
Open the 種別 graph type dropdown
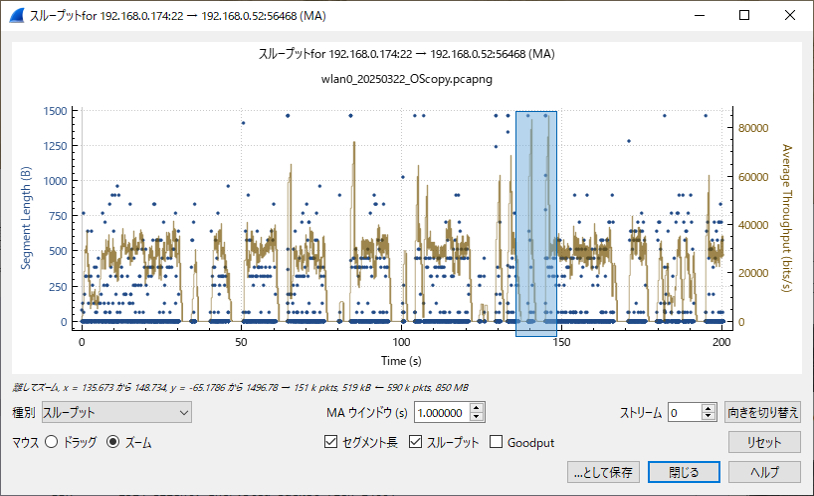coord(117,412)
